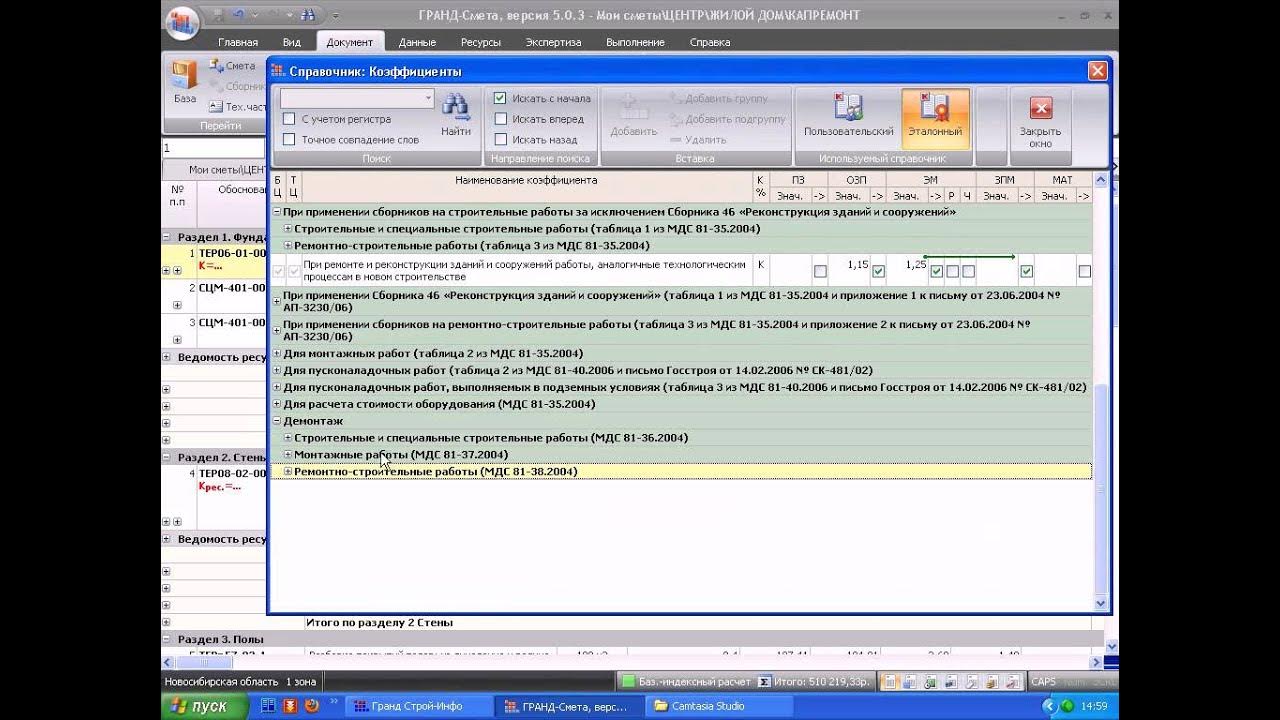The image size is (1280, 720).
Task: Click the ГРАНД-Смета taskbar button
Action: coord(568,706)
